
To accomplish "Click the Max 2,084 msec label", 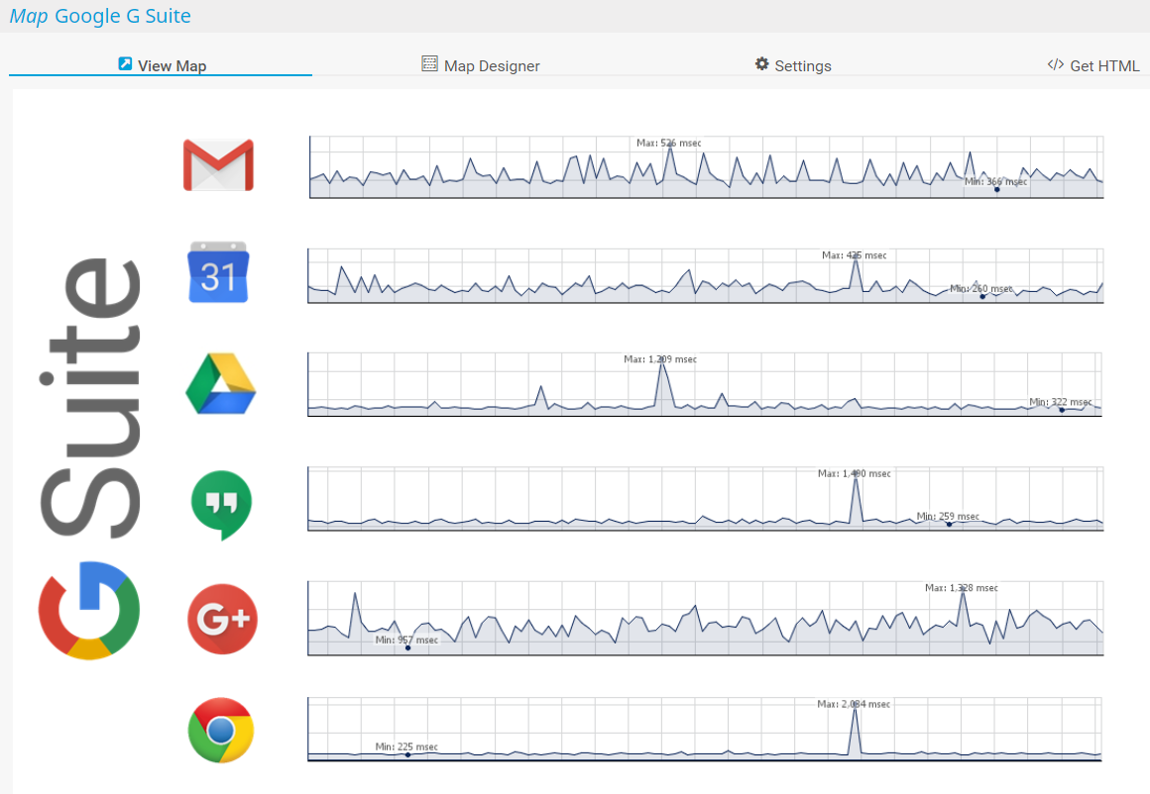I will (x=854, y=704).
